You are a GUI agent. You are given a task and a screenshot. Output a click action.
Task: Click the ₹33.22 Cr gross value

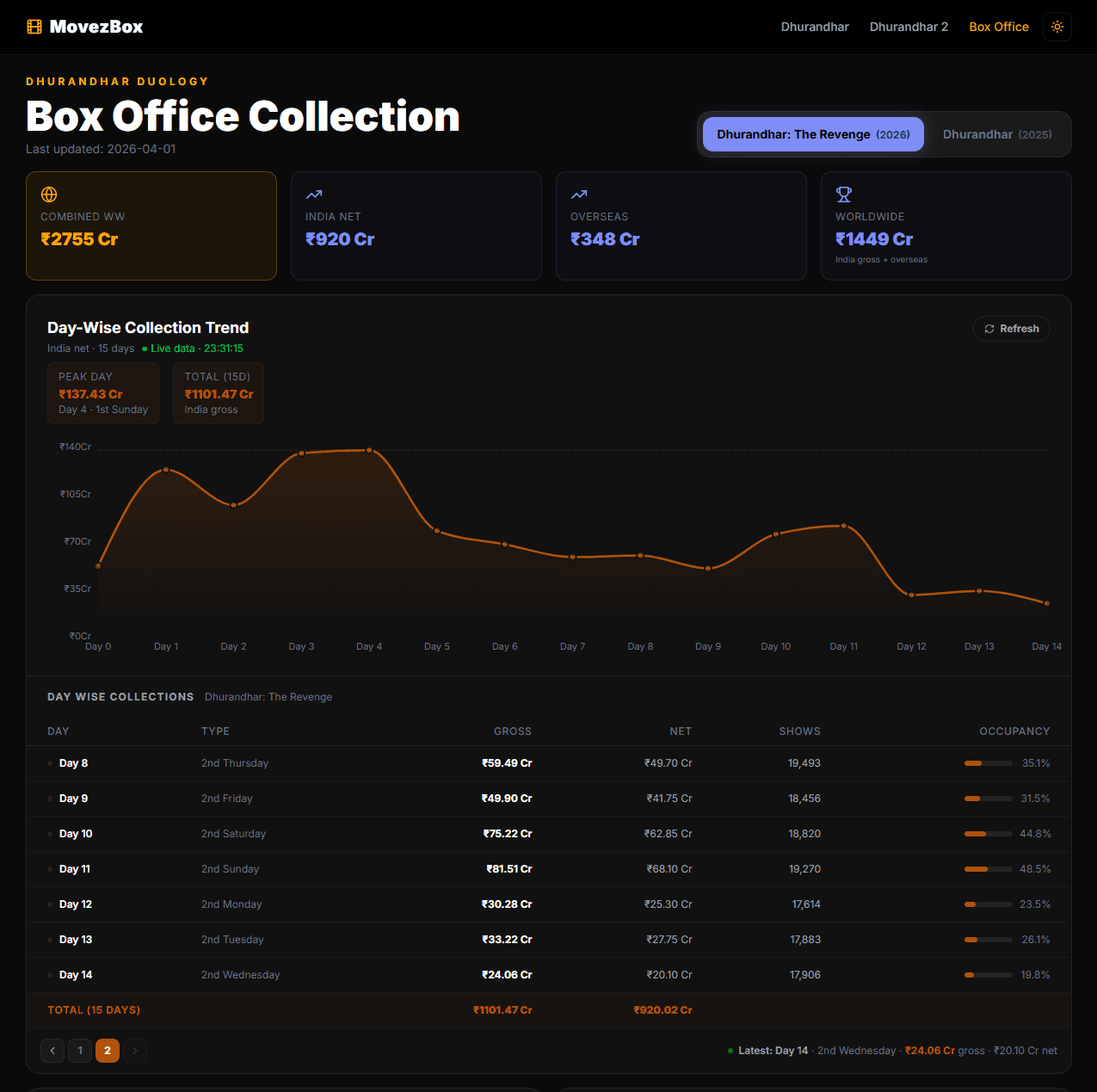tap(507, 940)
